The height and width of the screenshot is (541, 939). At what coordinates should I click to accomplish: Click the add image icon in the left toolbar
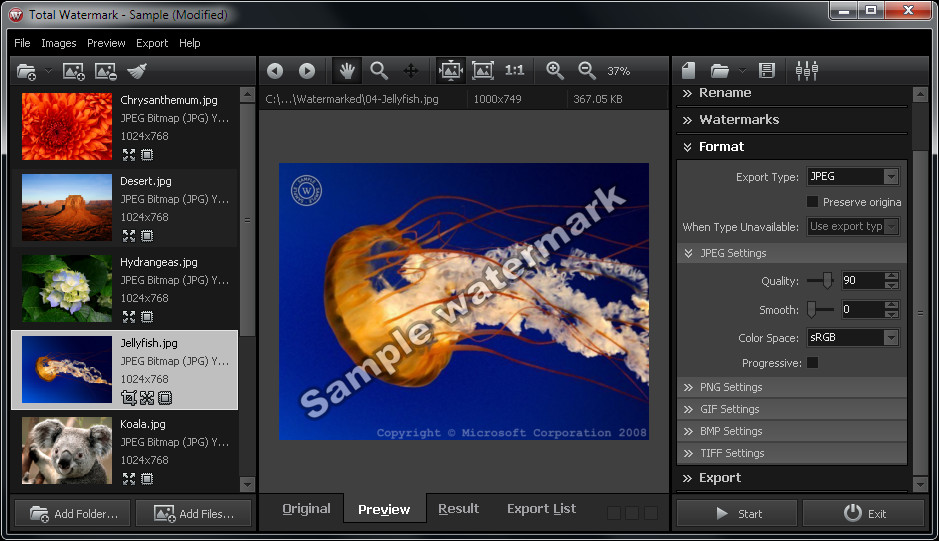tap(74, 71)
